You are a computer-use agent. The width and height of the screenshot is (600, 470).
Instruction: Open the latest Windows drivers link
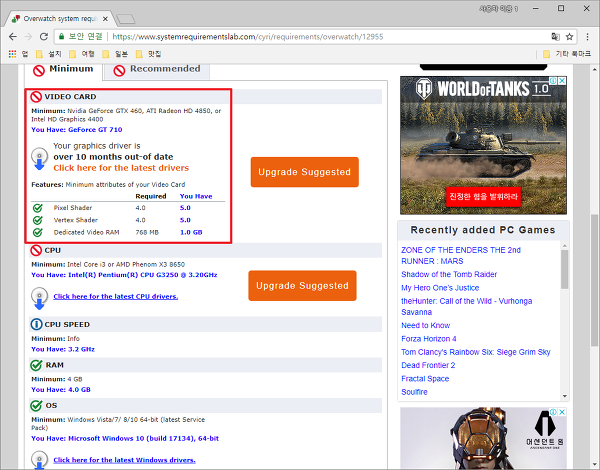click(124, 460)
